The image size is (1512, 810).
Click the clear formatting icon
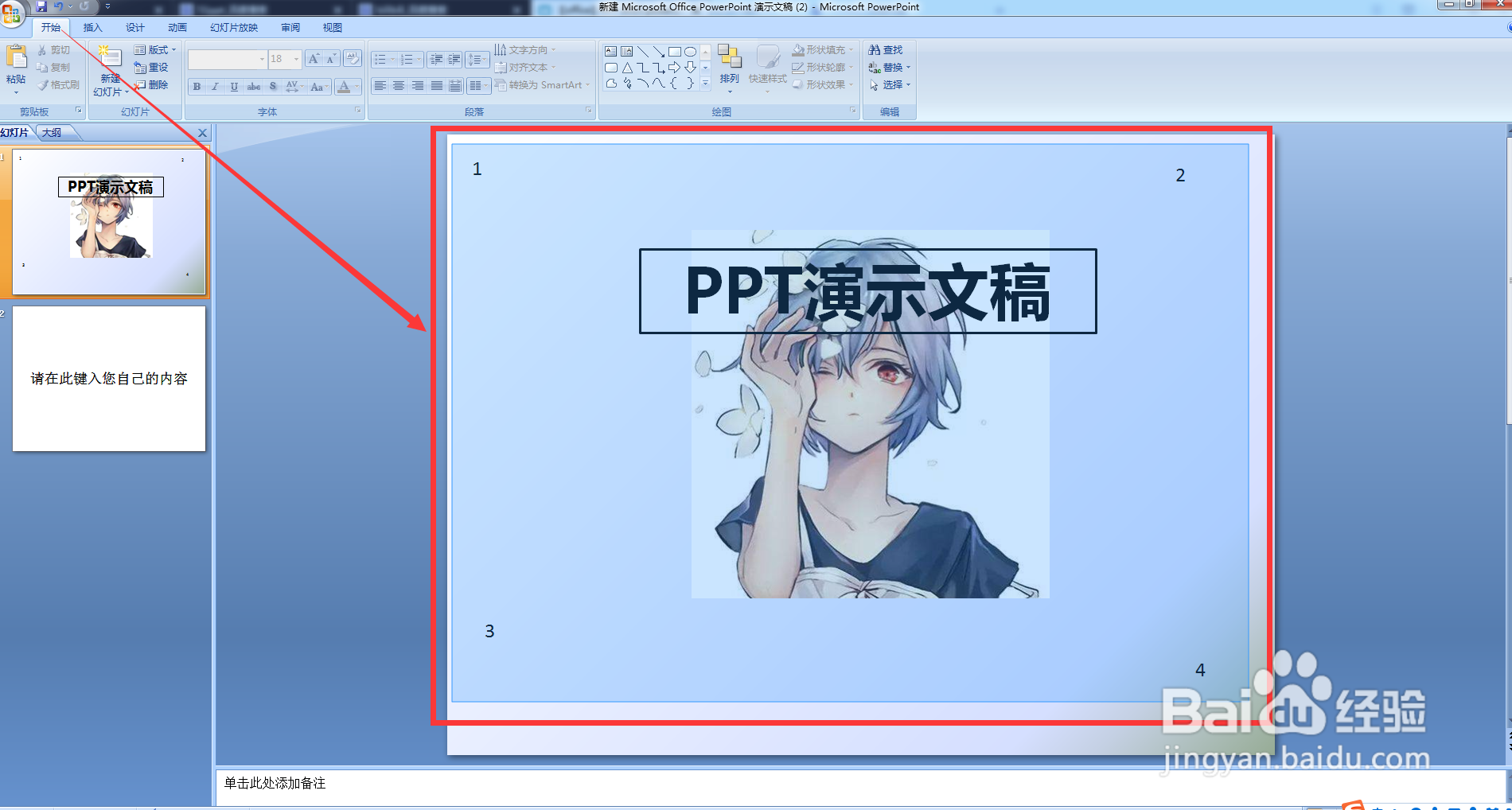pyautogui.click(x=353, y=59)
